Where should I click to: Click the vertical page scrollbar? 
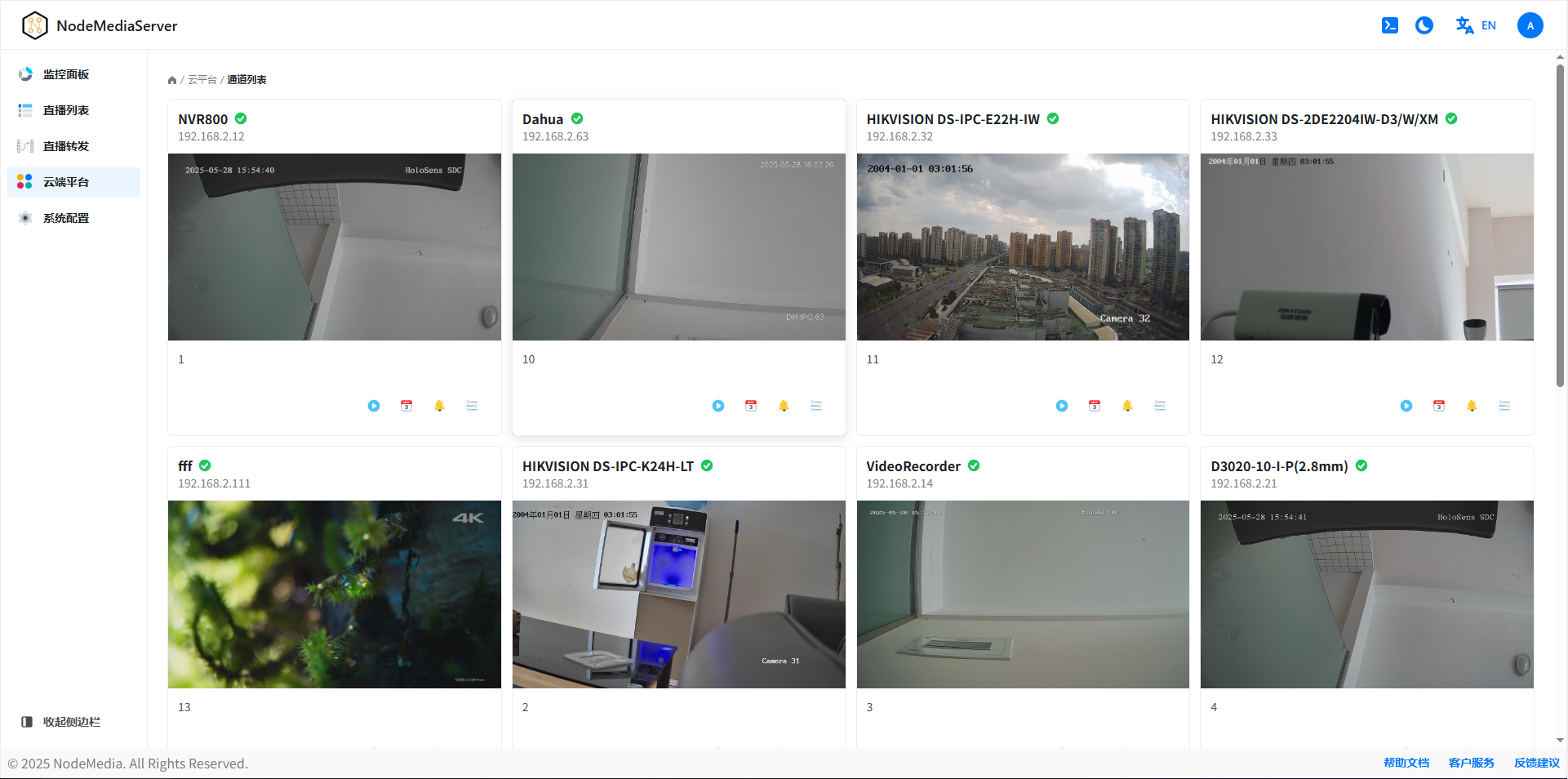point(1560,225)
